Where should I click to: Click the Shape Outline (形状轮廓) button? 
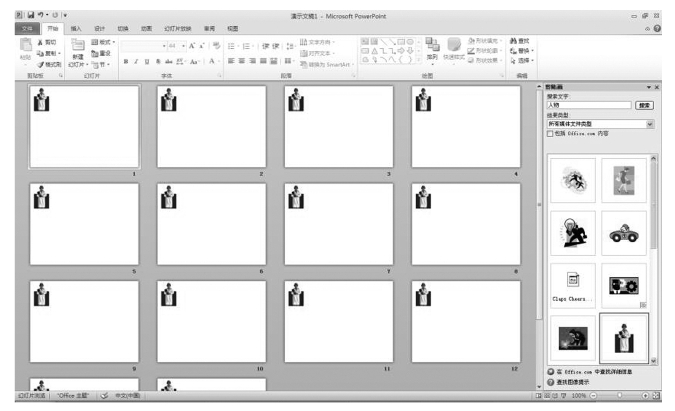[x=485, y=51]
